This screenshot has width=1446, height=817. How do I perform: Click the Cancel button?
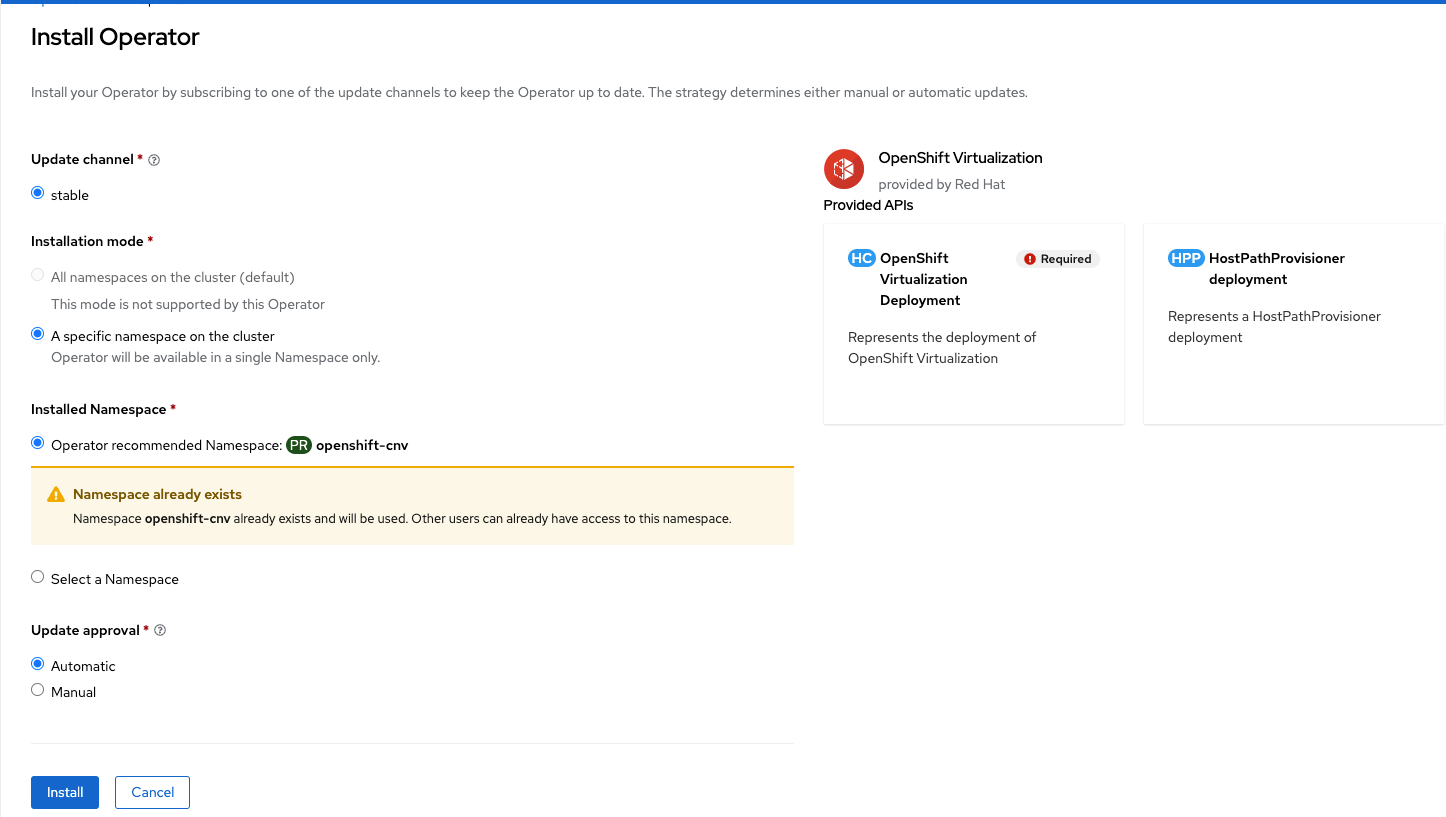click(153, 792)
